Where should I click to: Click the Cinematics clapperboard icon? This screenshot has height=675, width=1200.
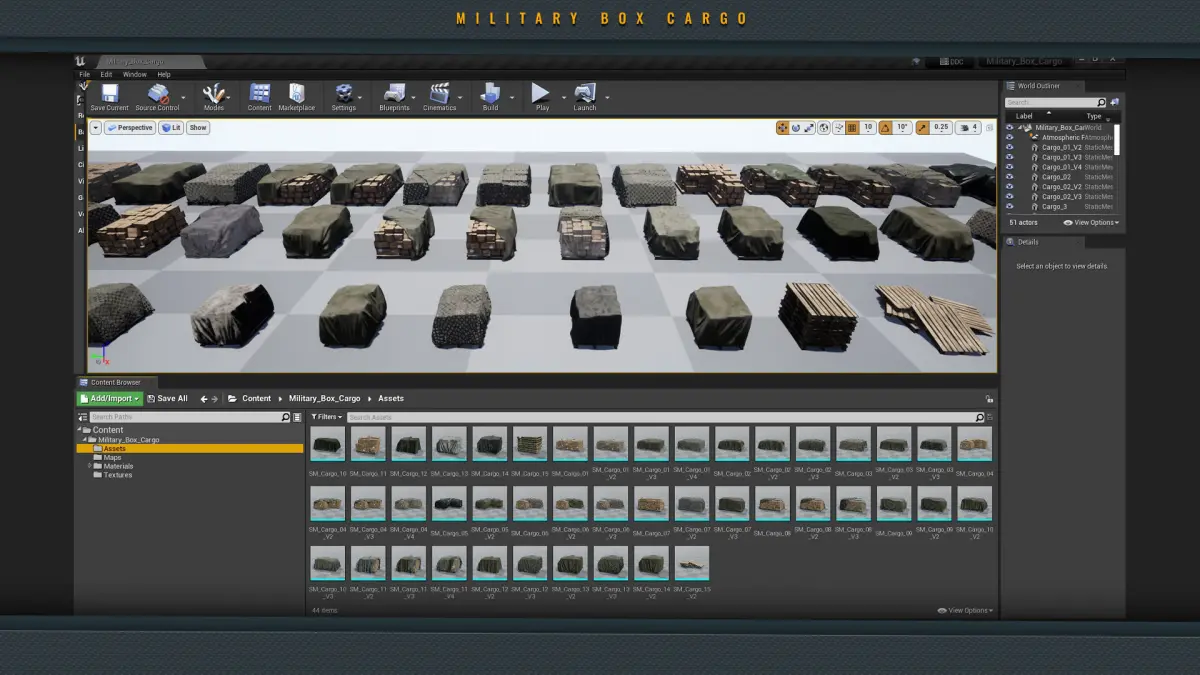(x=439, y=94)
